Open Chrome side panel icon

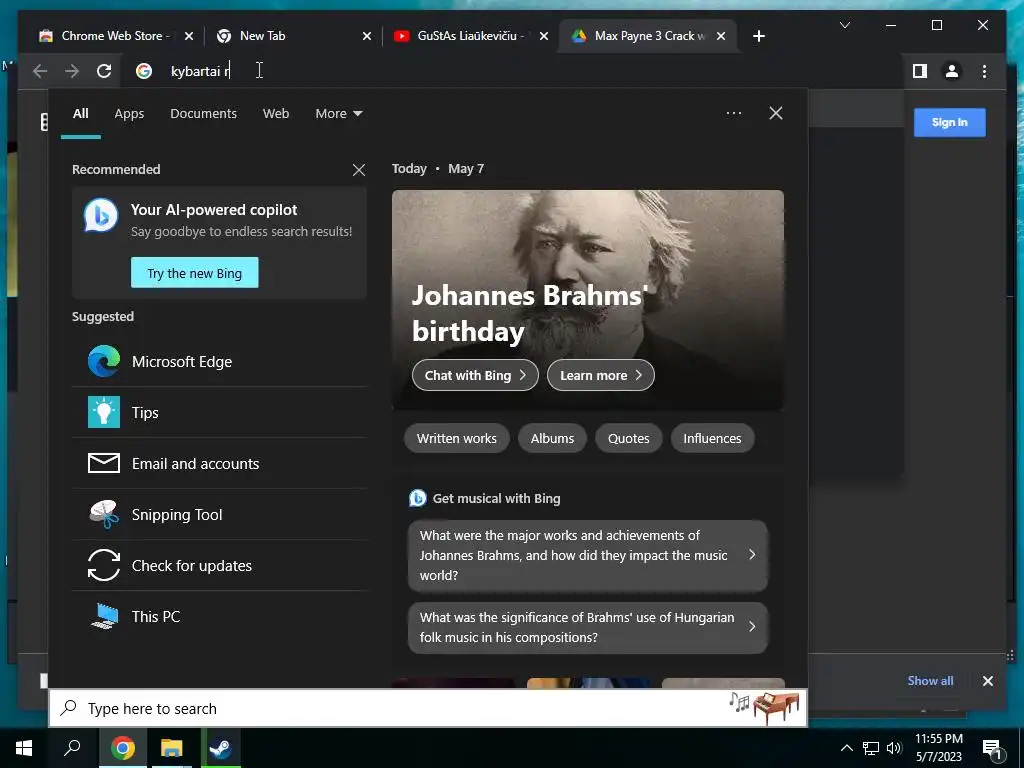(x=920, y=71)
